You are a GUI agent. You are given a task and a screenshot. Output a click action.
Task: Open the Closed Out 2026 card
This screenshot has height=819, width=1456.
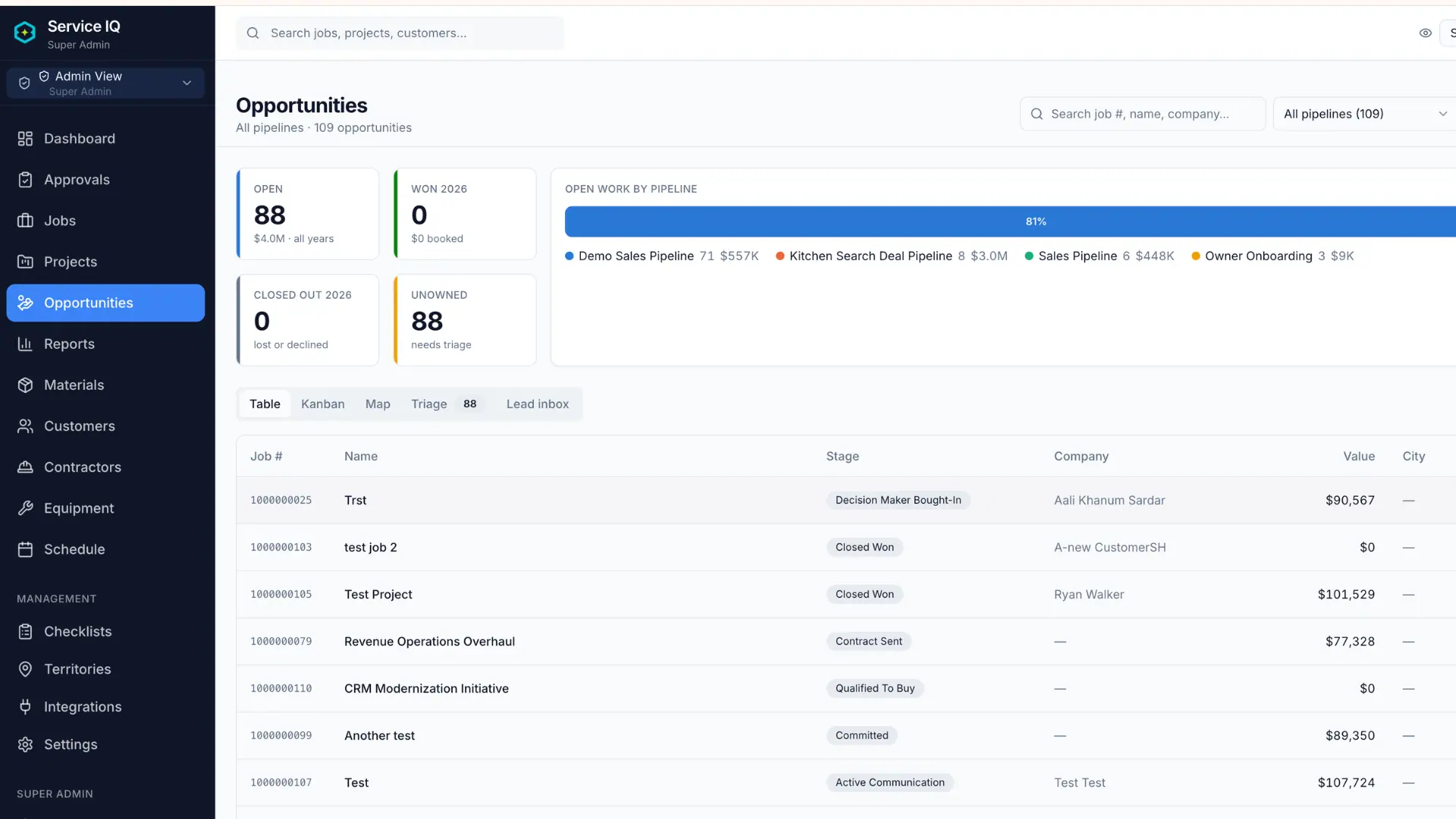(308, 320)
